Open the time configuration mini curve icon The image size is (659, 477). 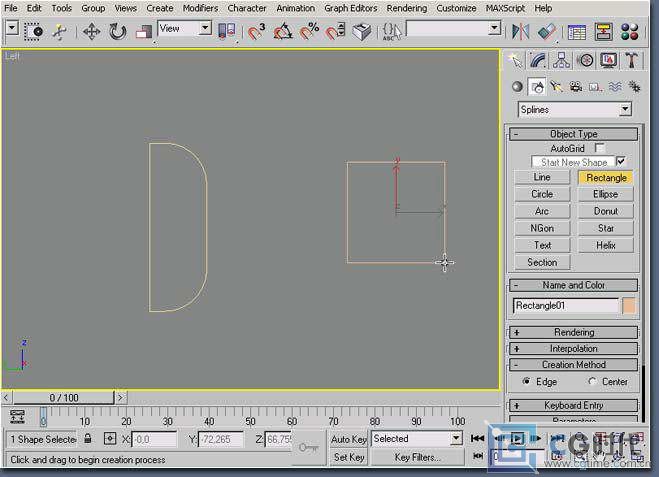click(x=17, y=416)
